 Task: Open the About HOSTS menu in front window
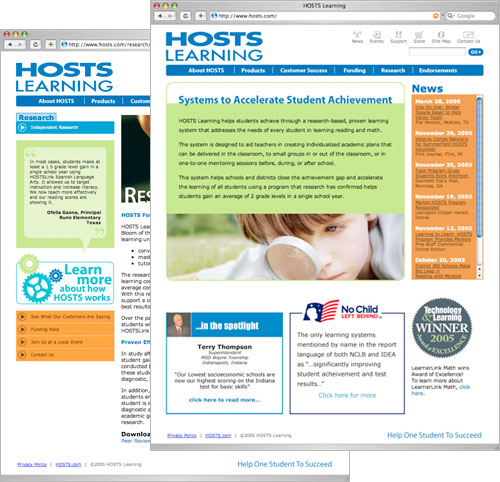(206, 70)
